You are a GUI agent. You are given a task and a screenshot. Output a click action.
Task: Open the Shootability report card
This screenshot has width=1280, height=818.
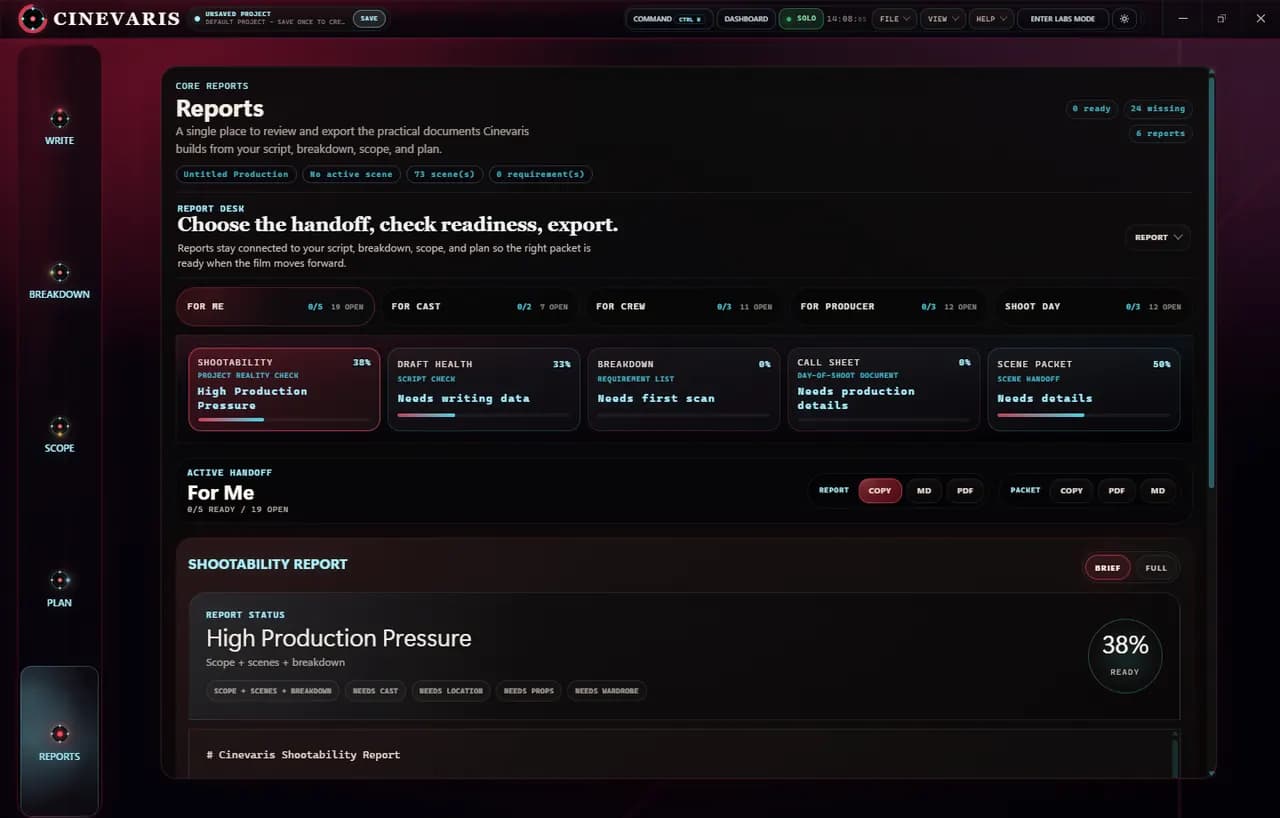[x=284, y=389]
